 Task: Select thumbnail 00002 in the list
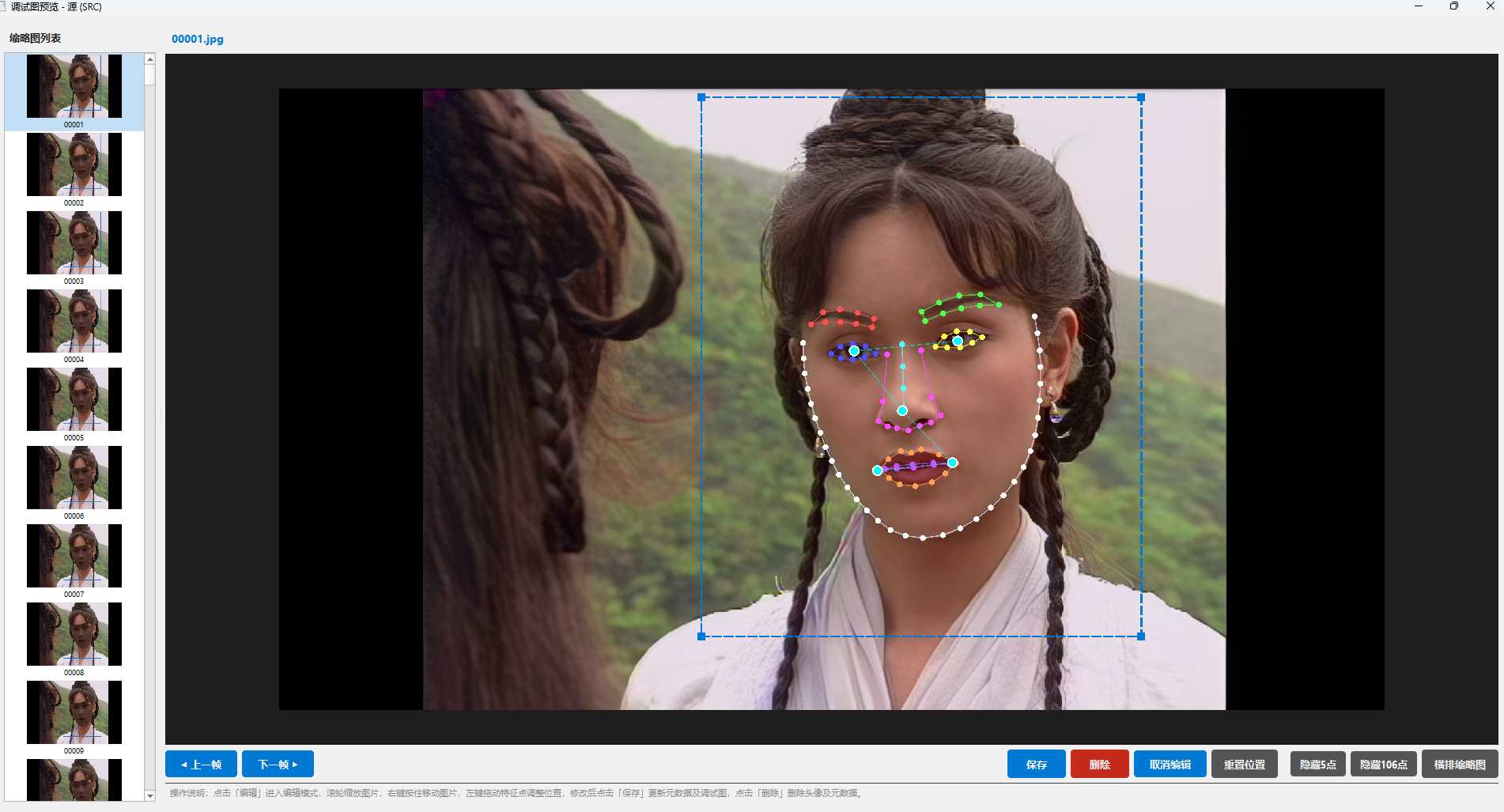coord(74,170)
